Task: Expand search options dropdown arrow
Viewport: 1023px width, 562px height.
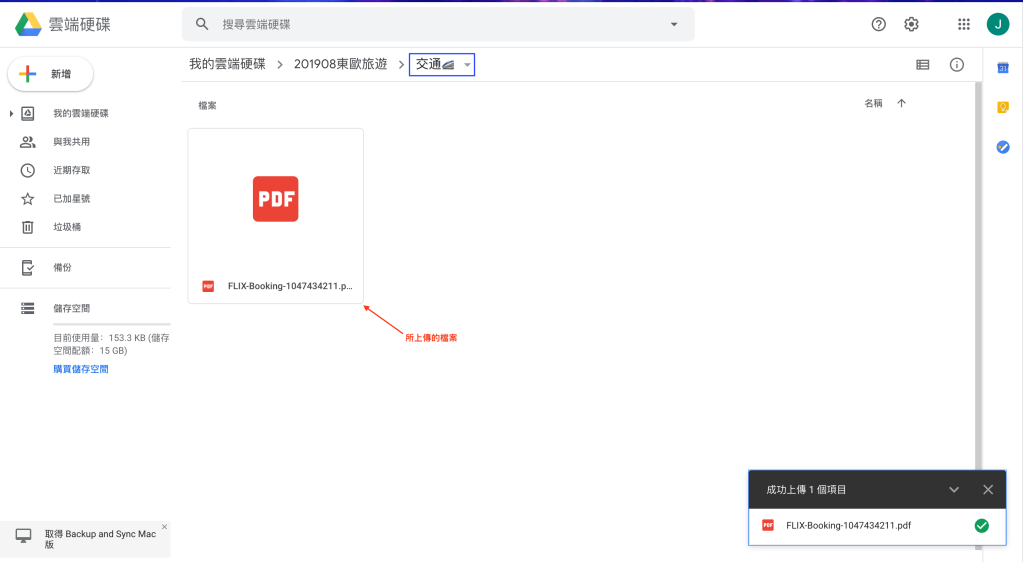Action: click(x=674, y=24)
